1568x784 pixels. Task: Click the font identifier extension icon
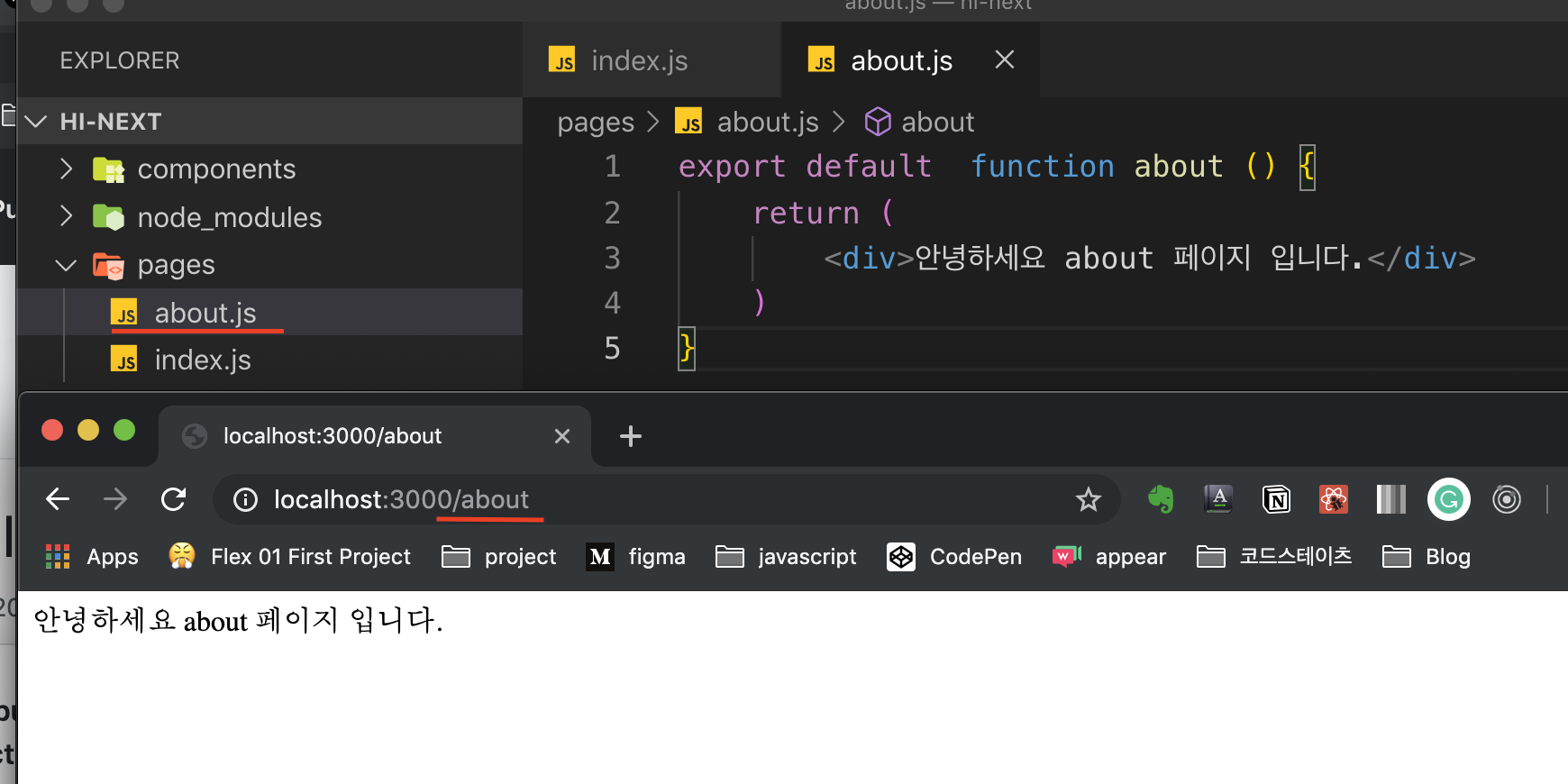(1218, 498)
